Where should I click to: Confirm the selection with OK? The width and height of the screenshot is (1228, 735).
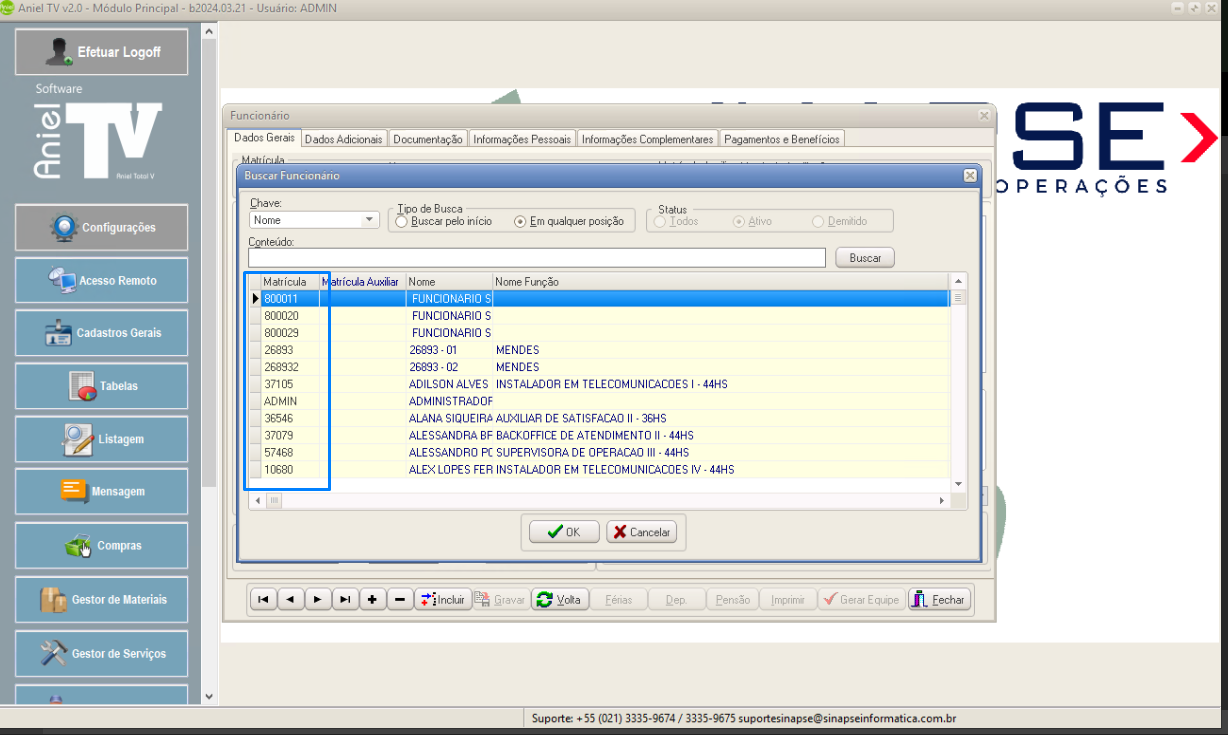pos(561,532)
